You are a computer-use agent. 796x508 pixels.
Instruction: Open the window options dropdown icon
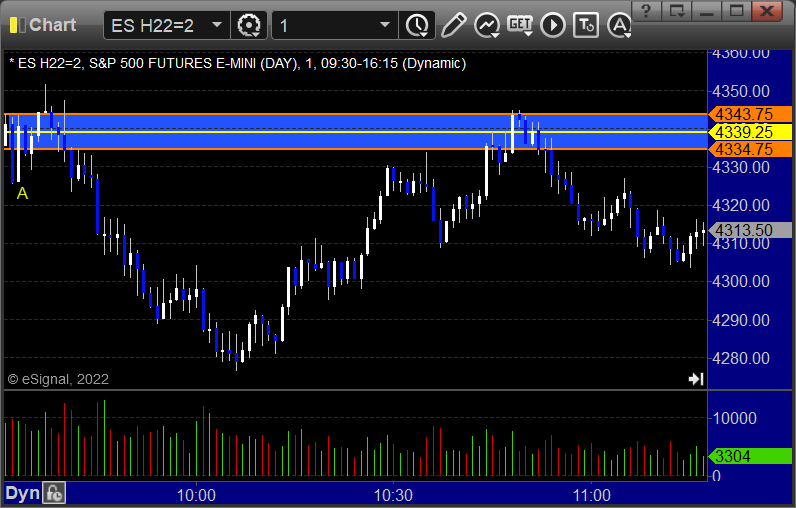(677, 11)
